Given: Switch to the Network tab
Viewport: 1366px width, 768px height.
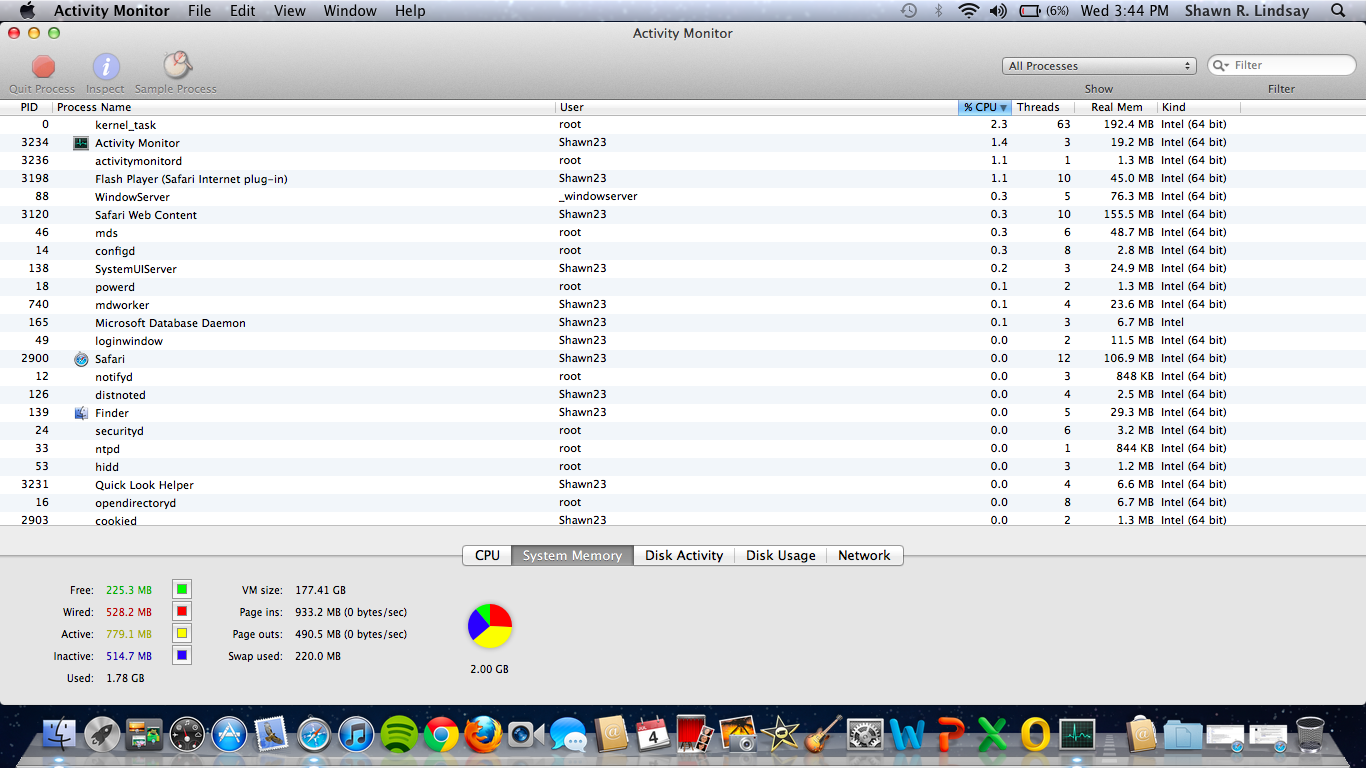Looking at the screenshot, I should pyautogui.click(x=864, y=555).
